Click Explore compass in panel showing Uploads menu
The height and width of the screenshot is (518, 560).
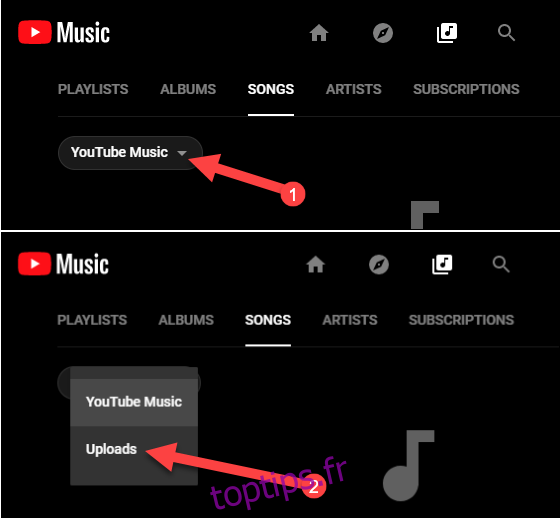tap(379, 265)
